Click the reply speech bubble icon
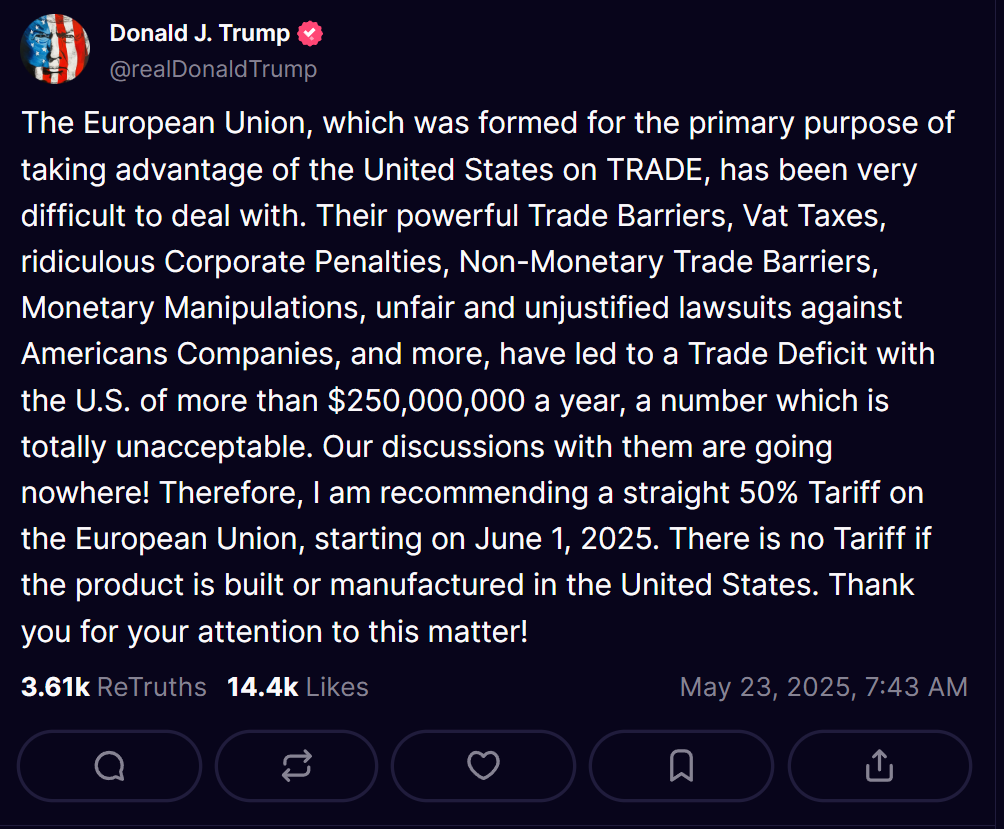 [x=109, y=766]
